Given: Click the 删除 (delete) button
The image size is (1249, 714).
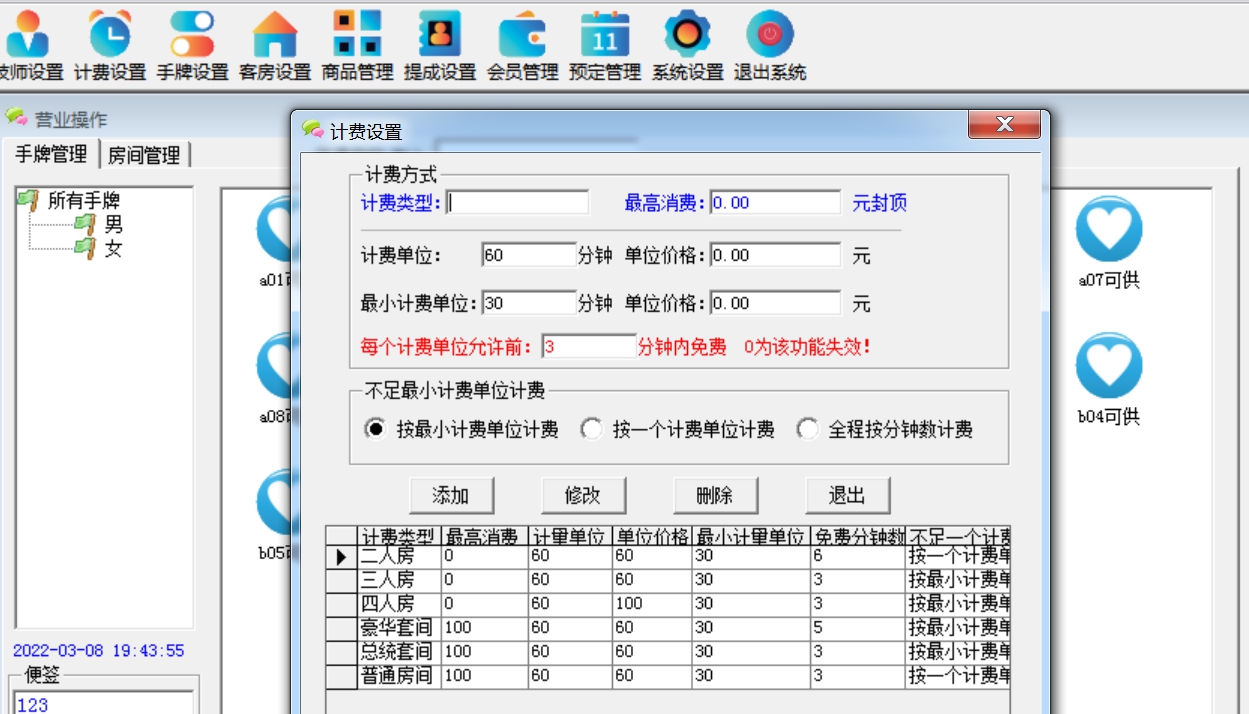Looking at the screenshot, I should [715, 494].
